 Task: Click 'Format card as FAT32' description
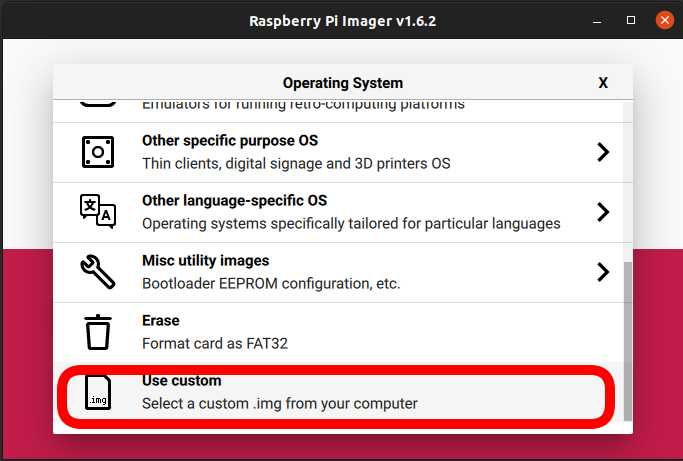tap(215, 343)
